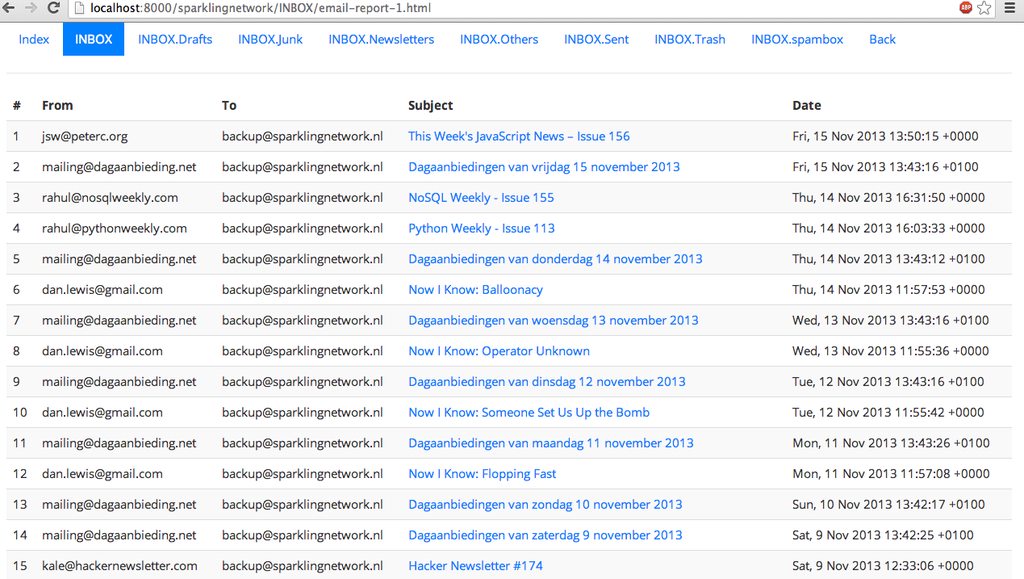Open the INBOX.spambox tab

point(797,39)
